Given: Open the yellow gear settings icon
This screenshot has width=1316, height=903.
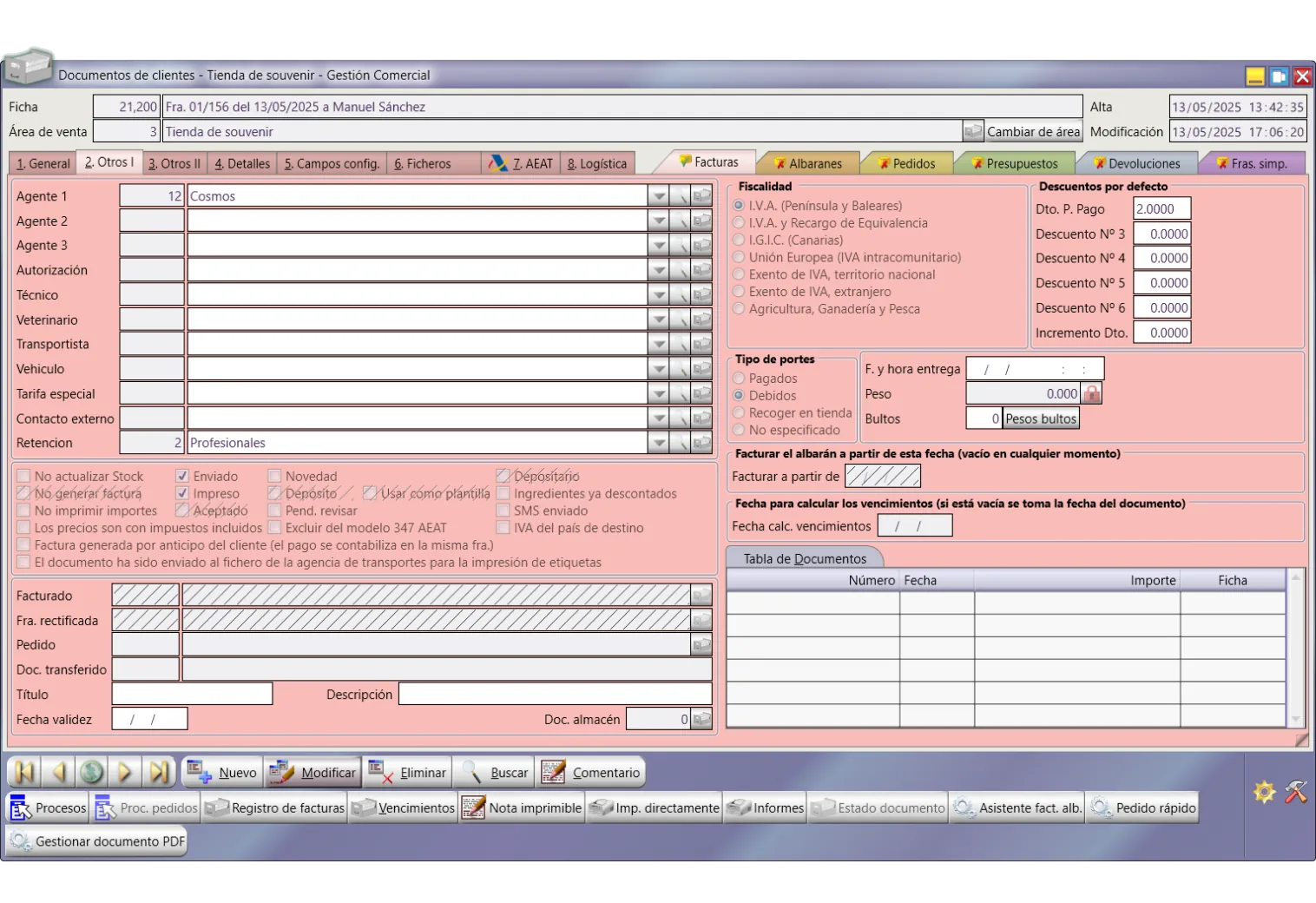Looking at the screenshot, I should [1264, 792].
